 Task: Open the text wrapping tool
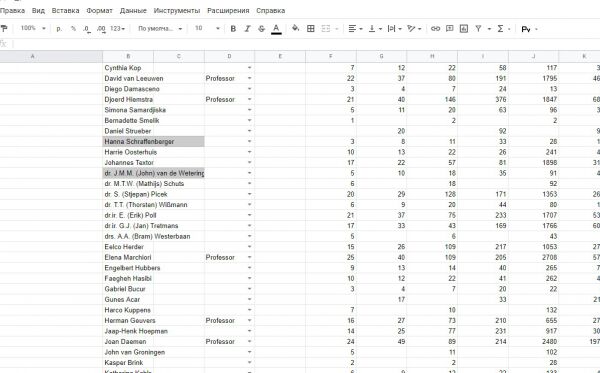(x=394, y=29)
